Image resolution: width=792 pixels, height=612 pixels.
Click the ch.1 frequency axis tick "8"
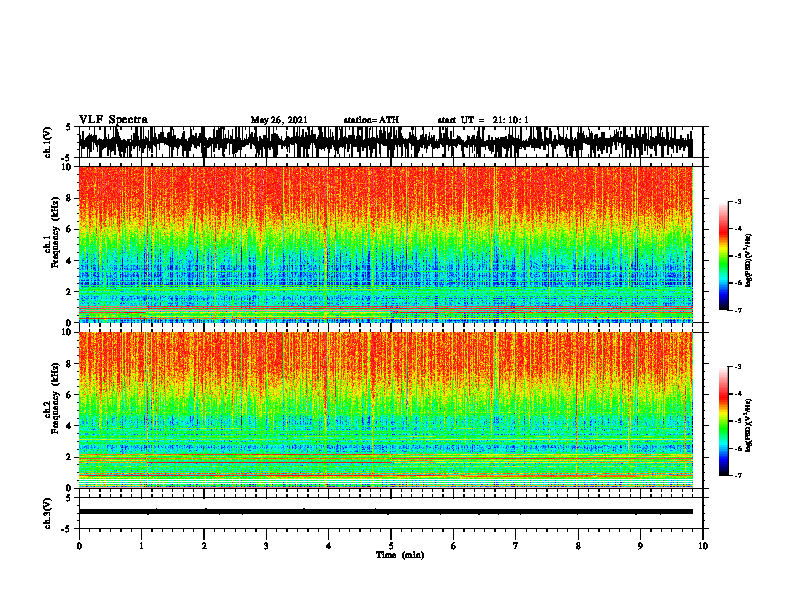[x=70, y=198]
